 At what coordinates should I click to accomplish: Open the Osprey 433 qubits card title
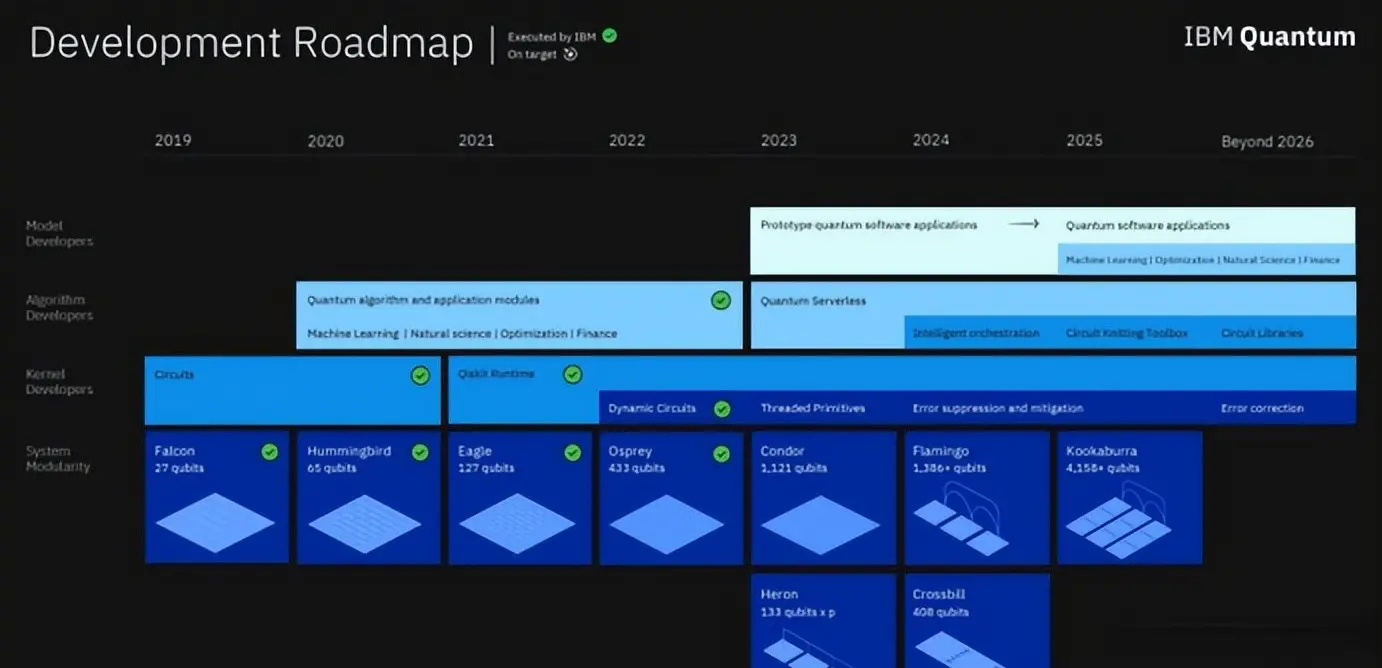(636, 459)
